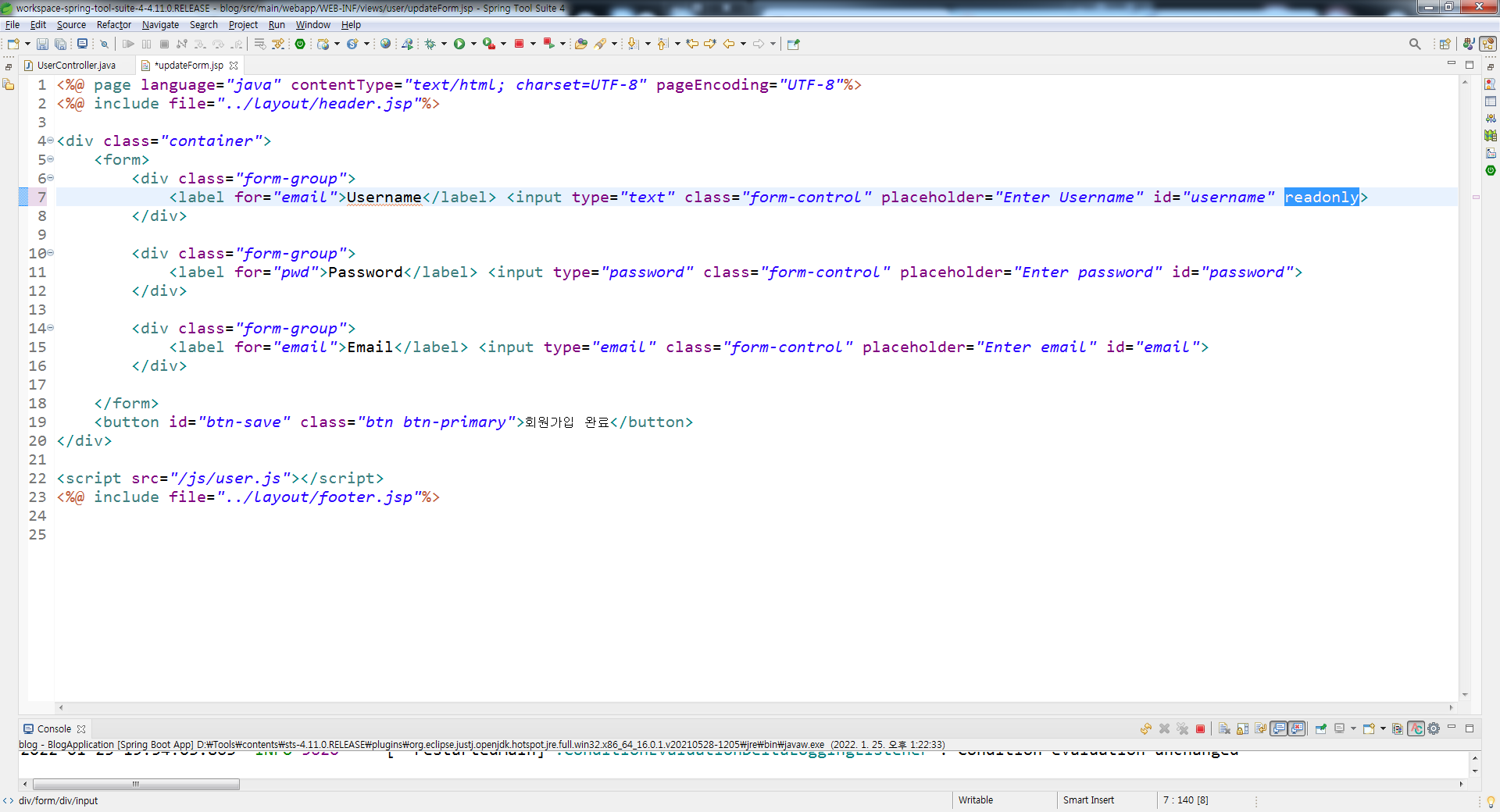Click the Open Perspective icon
The image size is (1500, 812).
(x=1445, y=44)
